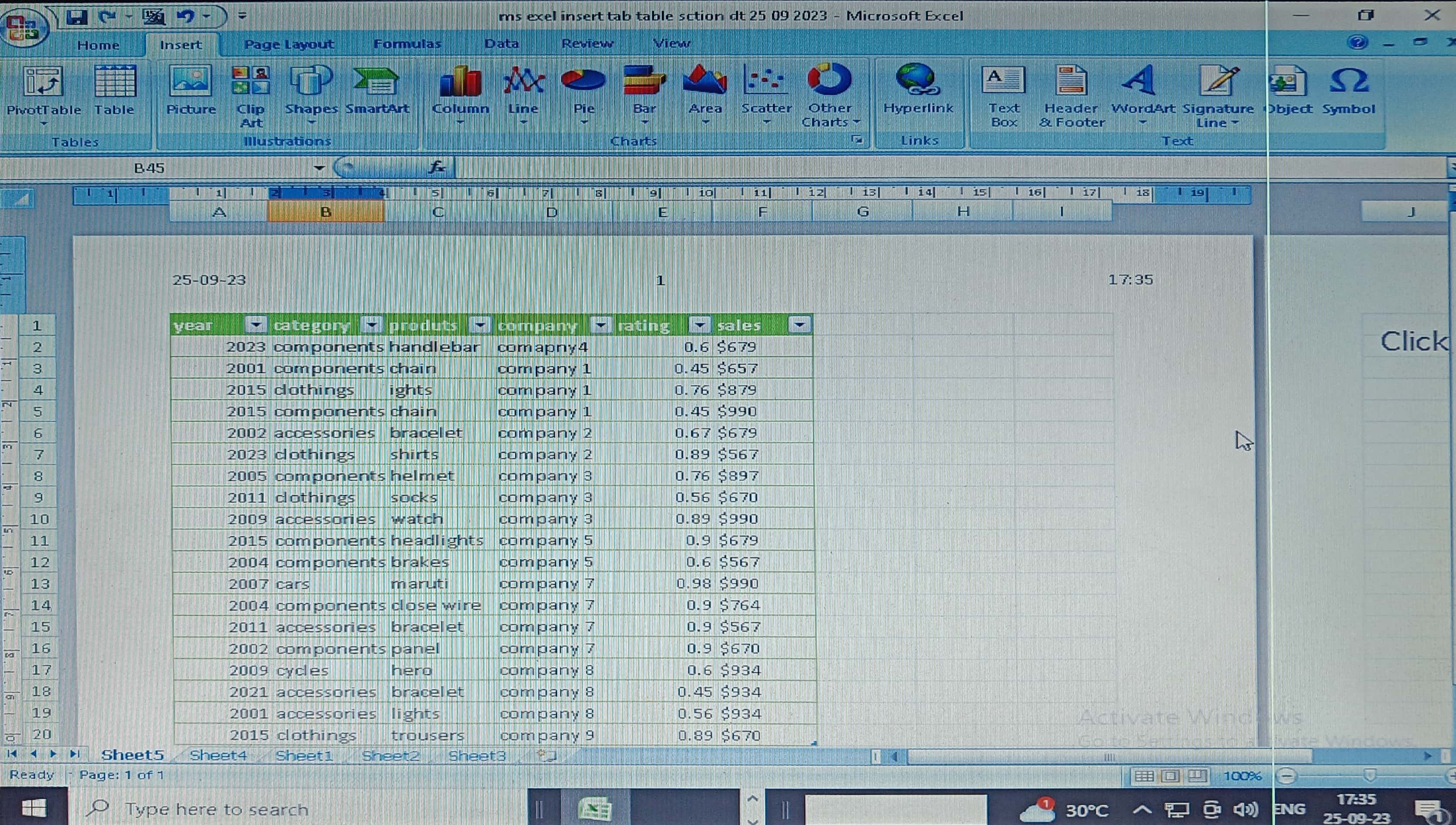Select column D header
The image size is (1456, 825).
coord(551,212)
